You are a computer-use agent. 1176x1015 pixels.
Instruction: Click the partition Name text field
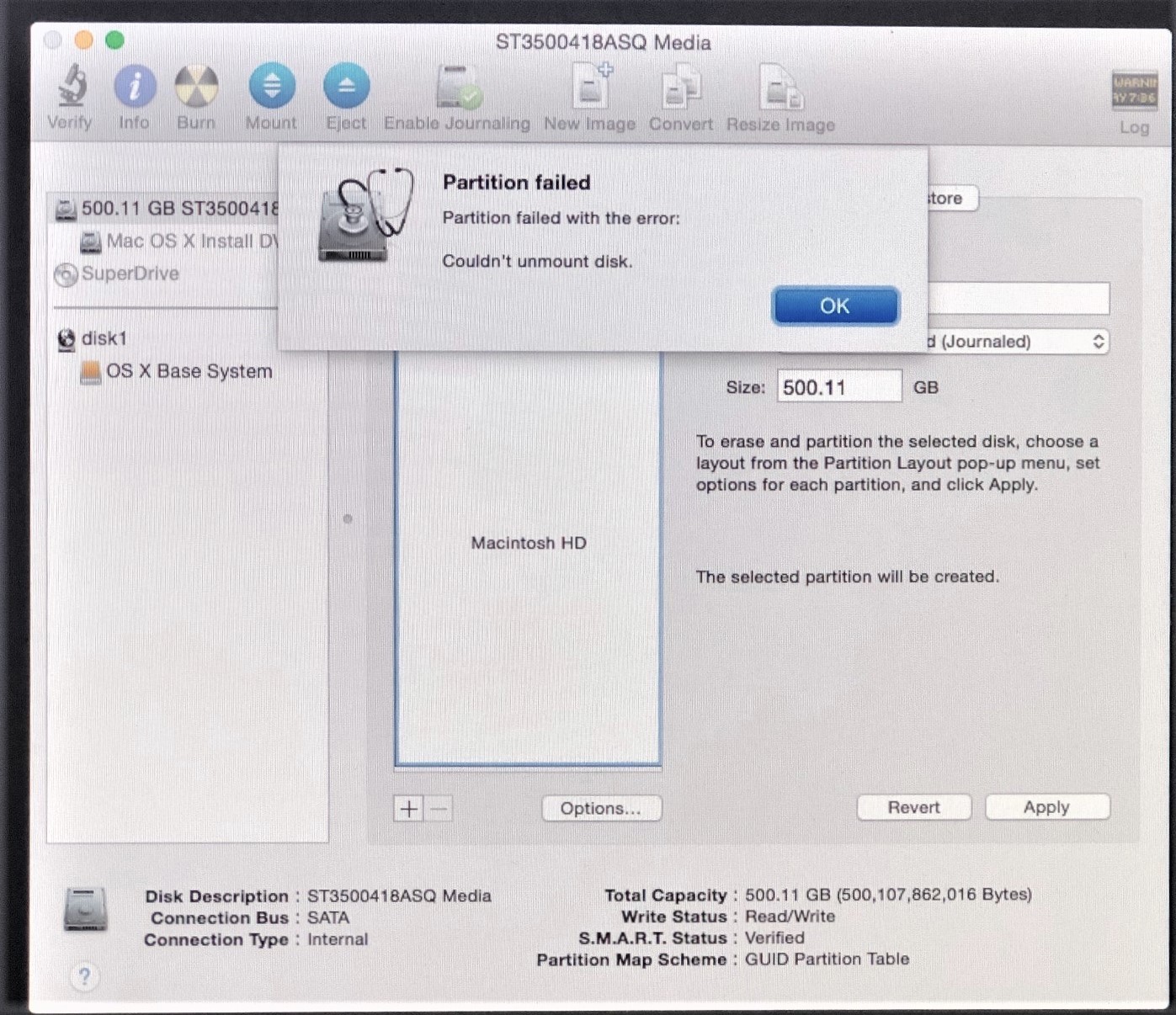pos(1018,299)
